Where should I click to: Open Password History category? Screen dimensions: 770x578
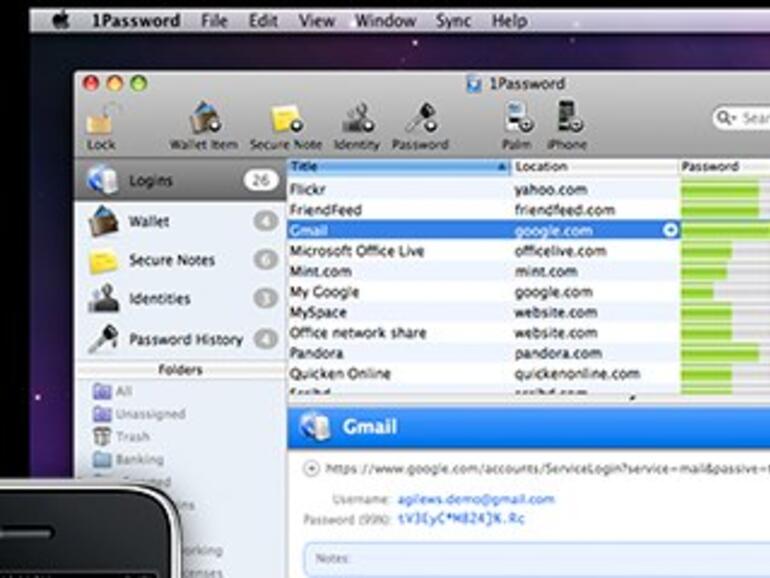coord(180,339)
